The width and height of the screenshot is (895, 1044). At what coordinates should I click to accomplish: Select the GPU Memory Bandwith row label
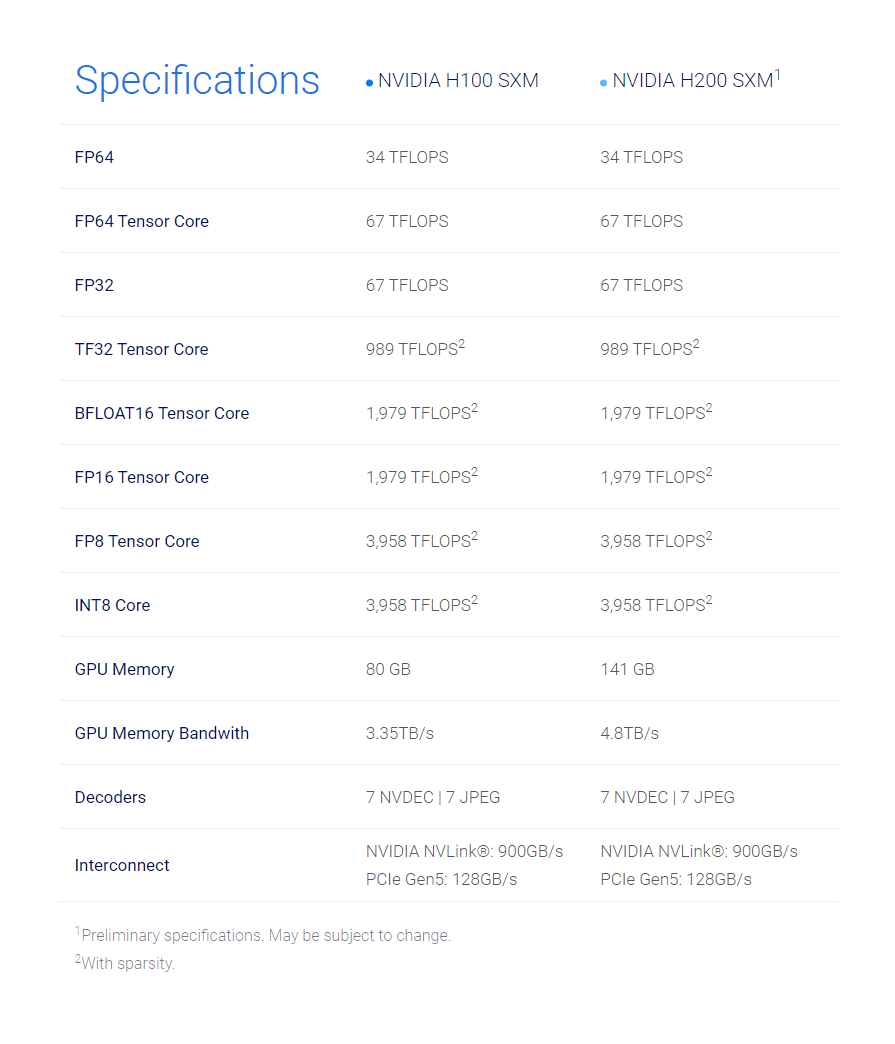click(161, 733)
